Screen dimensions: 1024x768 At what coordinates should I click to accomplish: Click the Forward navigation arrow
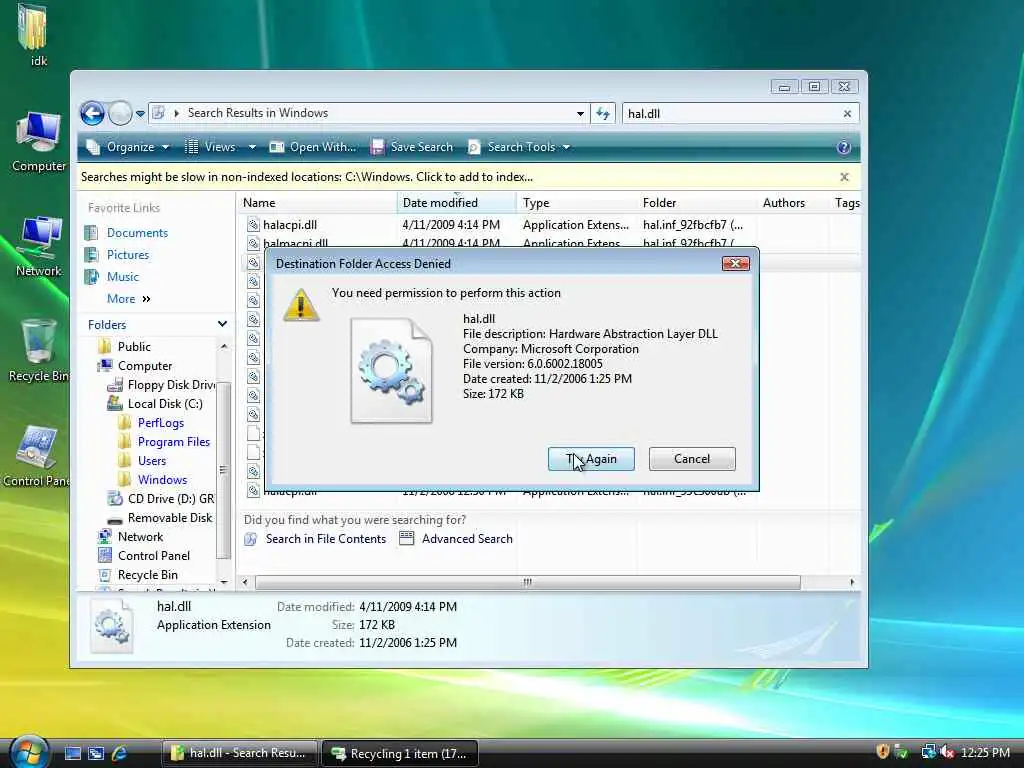point(120,114)
